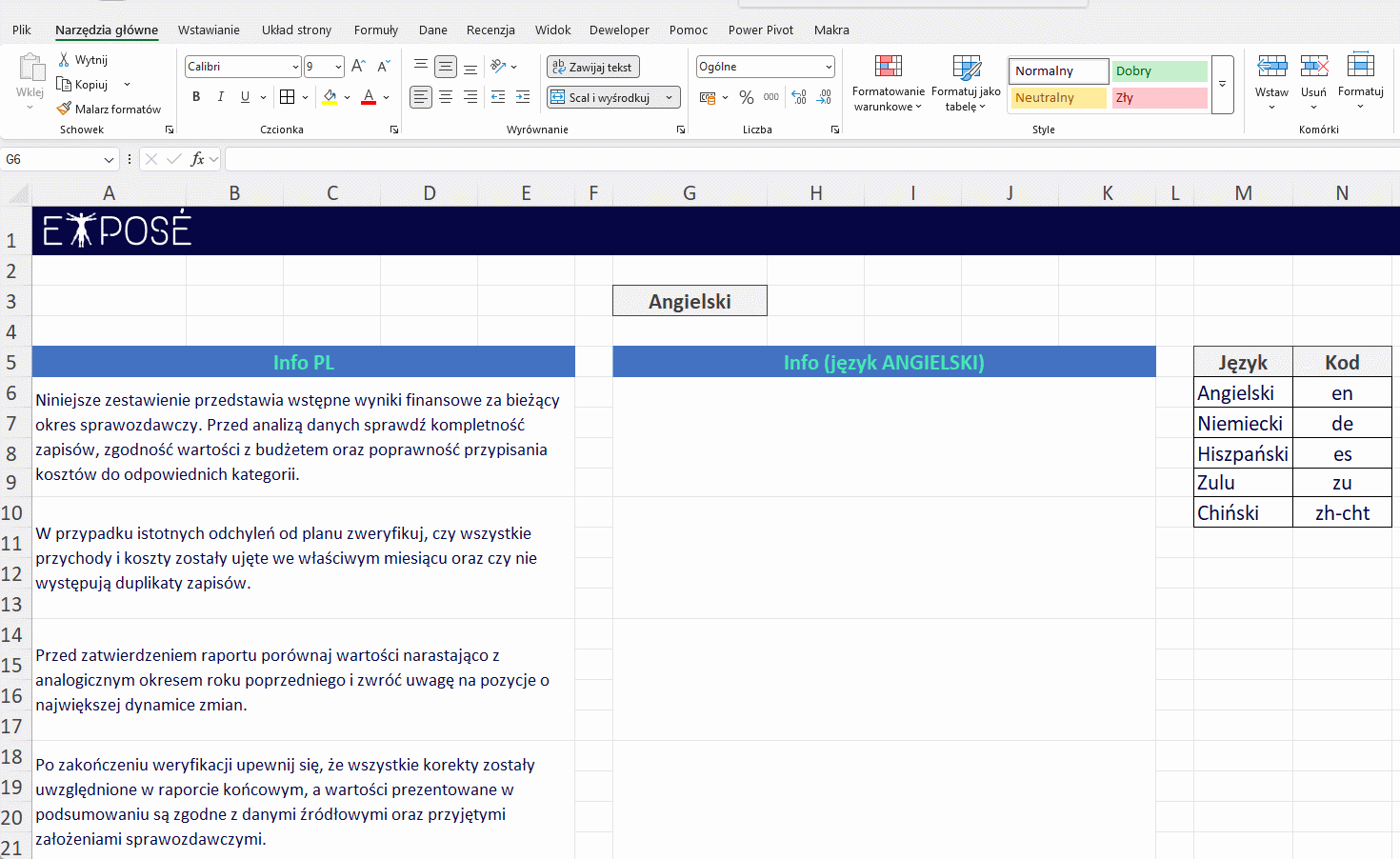Viewport: 1400px width, 859px height.
Task: Click the insert function fx icon
Action: pos(197,159)
